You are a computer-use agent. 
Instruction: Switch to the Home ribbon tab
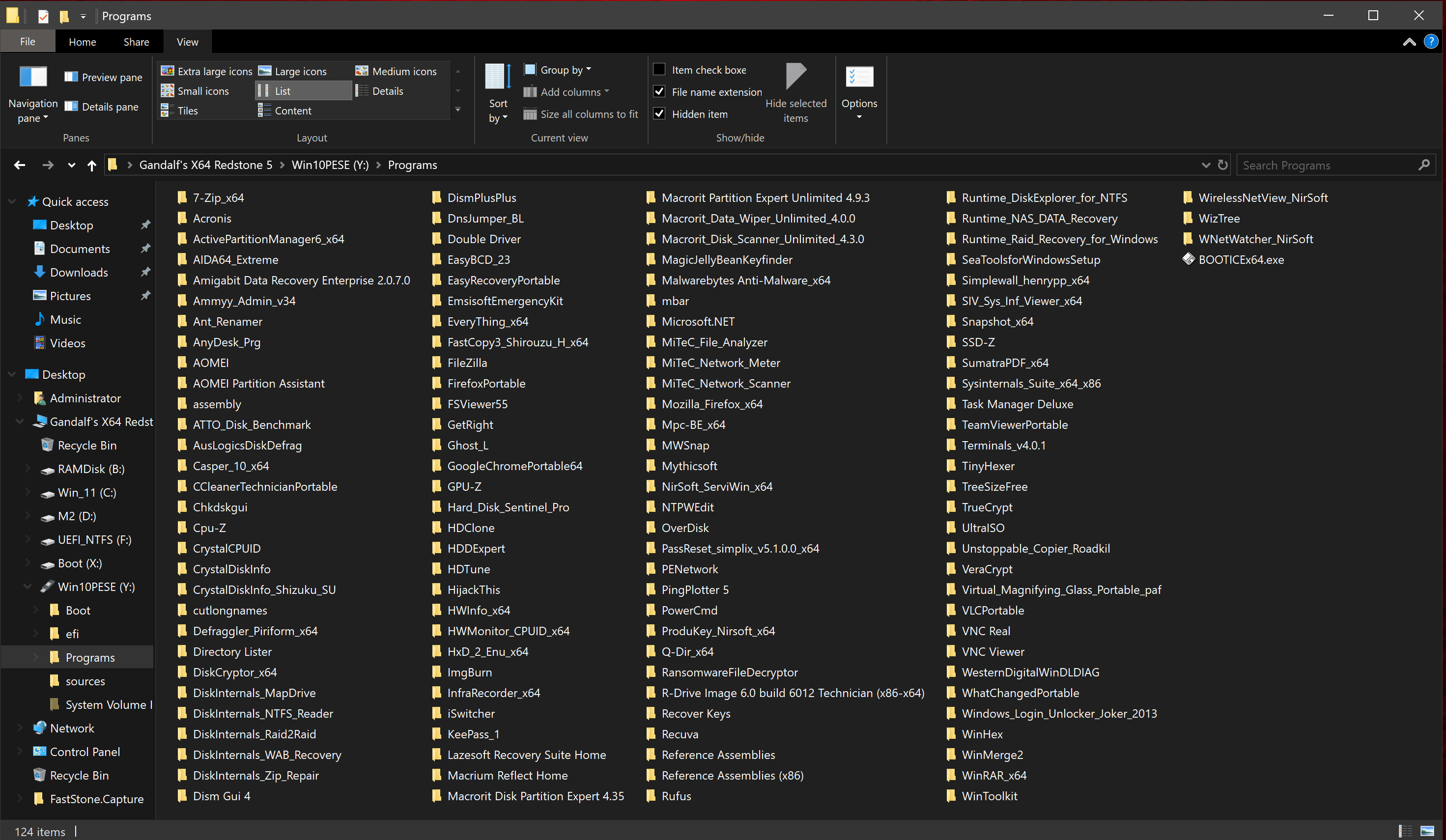click(82, 42)
